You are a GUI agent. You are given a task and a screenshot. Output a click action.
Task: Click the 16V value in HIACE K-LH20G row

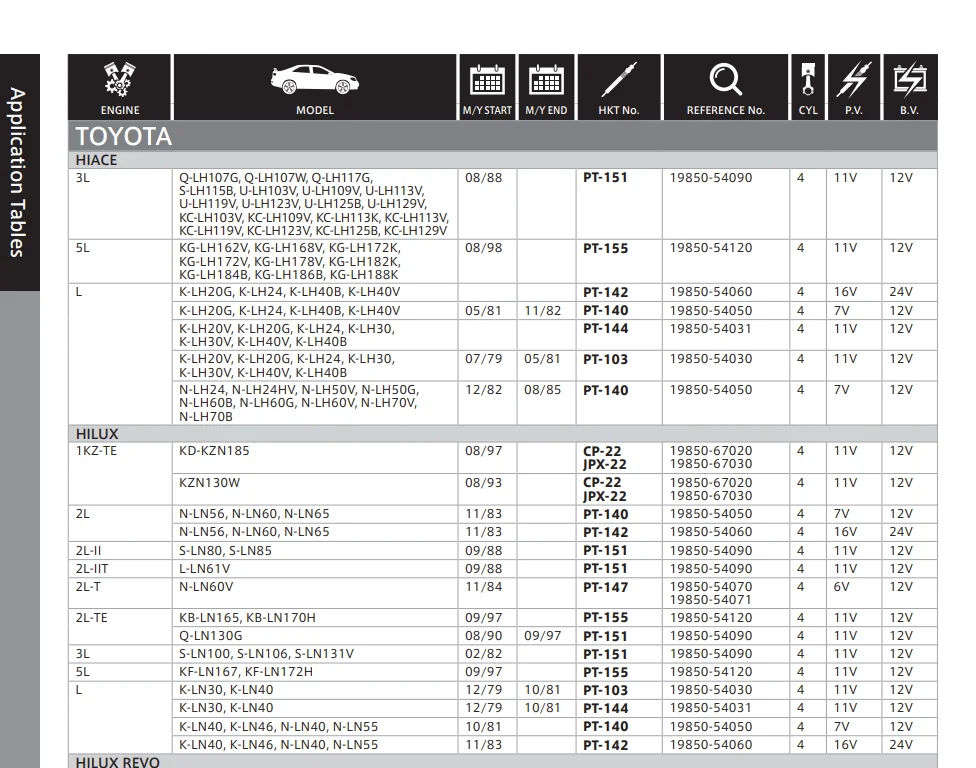845,291
